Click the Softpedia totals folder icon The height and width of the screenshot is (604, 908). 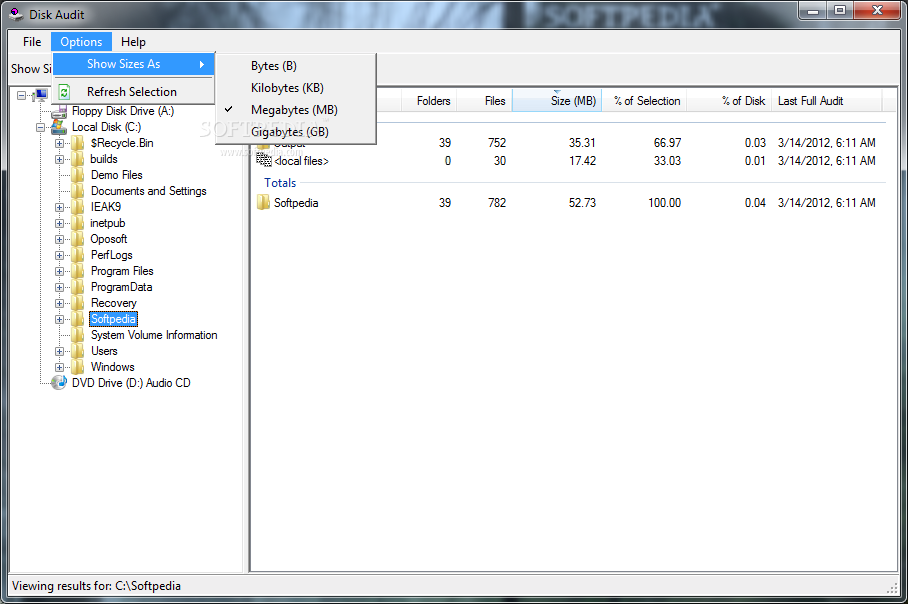tap(263, 203)
